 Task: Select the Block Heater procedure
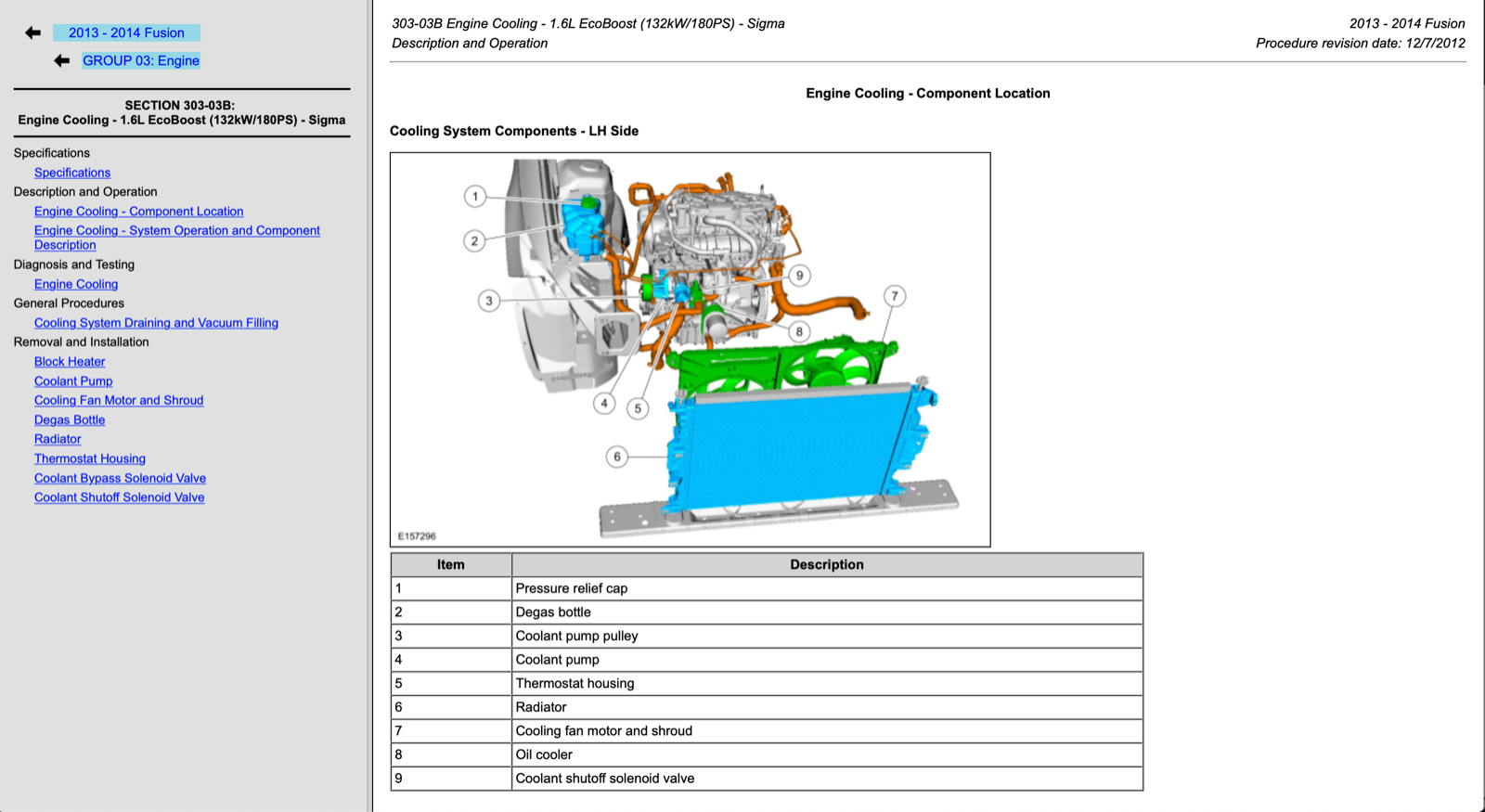tap(70, 362)
